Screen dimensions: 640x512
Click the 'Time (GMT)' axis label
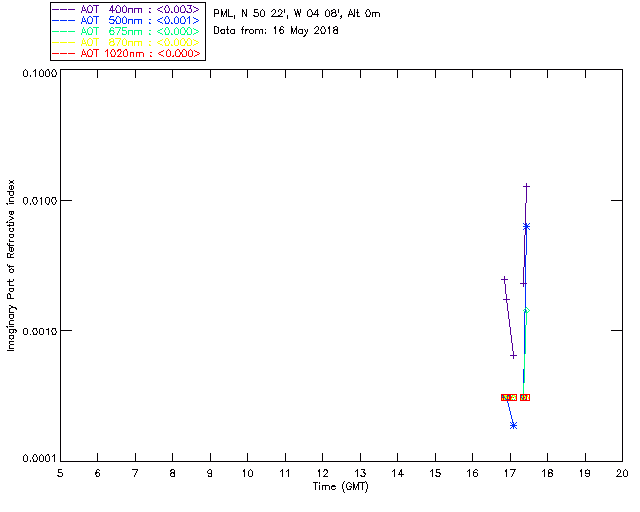pyautogui.click(x=341, y=487)
